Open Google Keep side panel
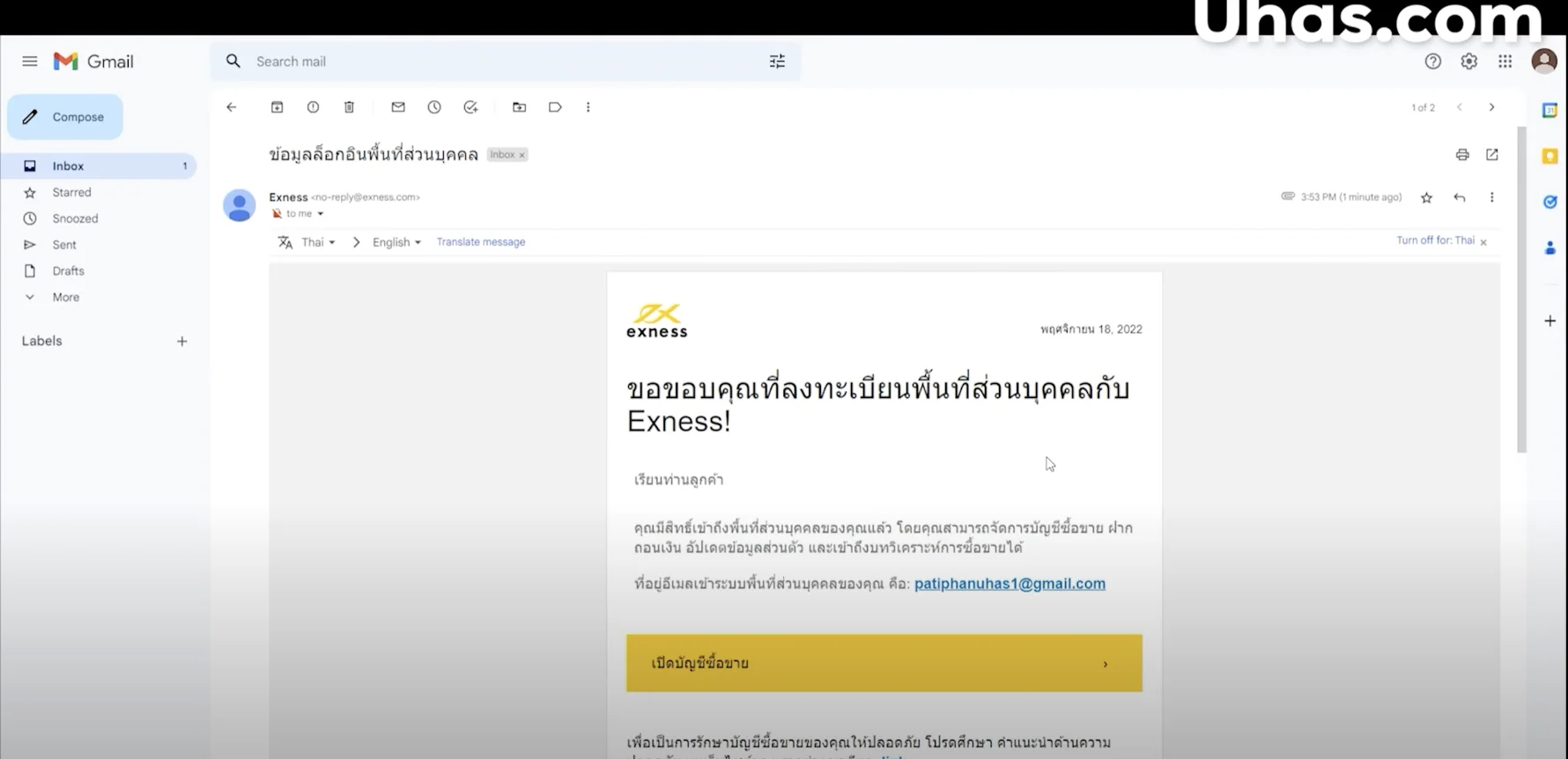Image resolution: width=1568 pixels, height=759 pixels. tap(1550, 157)
